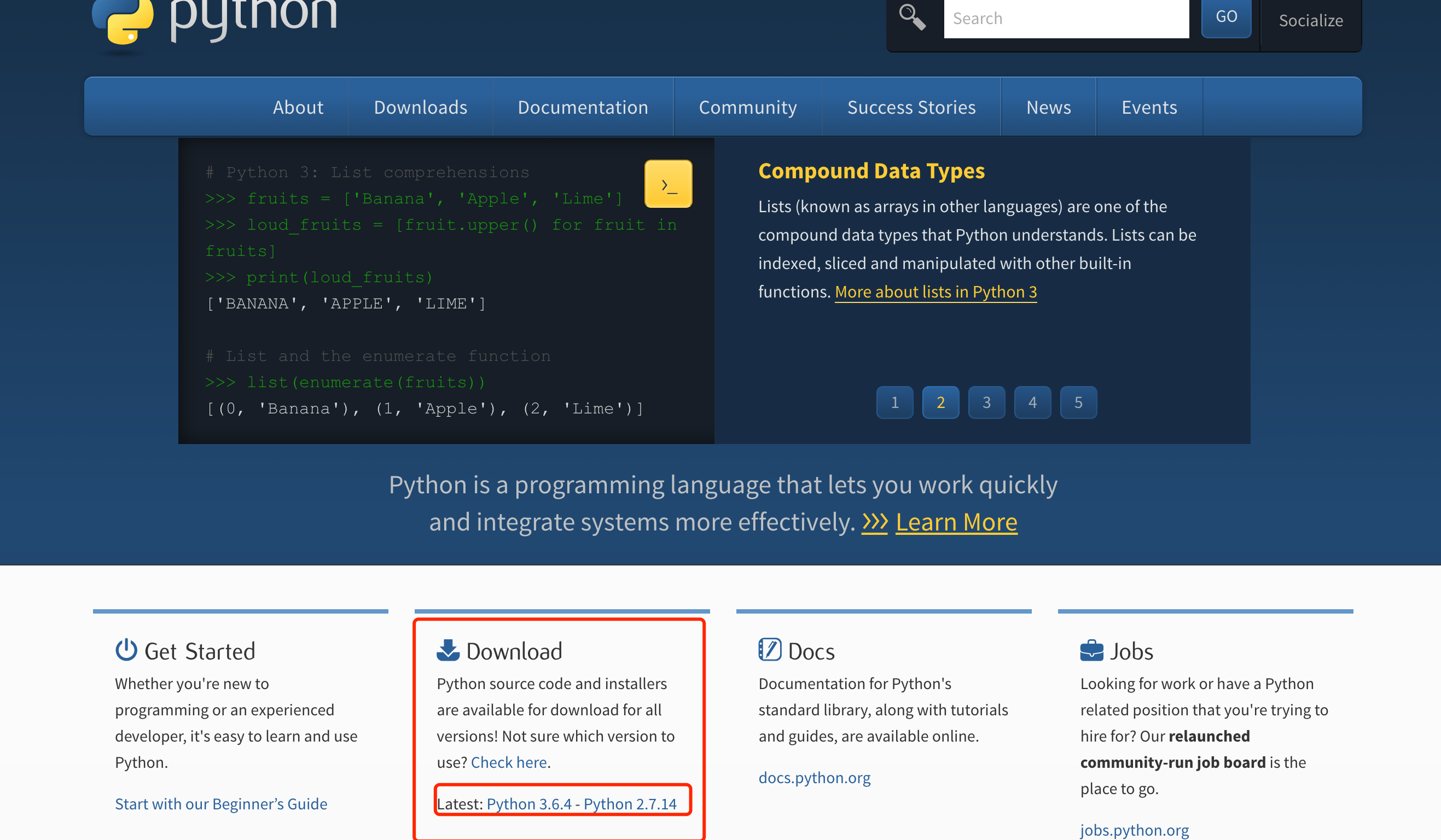Click the Compound Data Types heading
1441x840 pixels.
(871, 171)
